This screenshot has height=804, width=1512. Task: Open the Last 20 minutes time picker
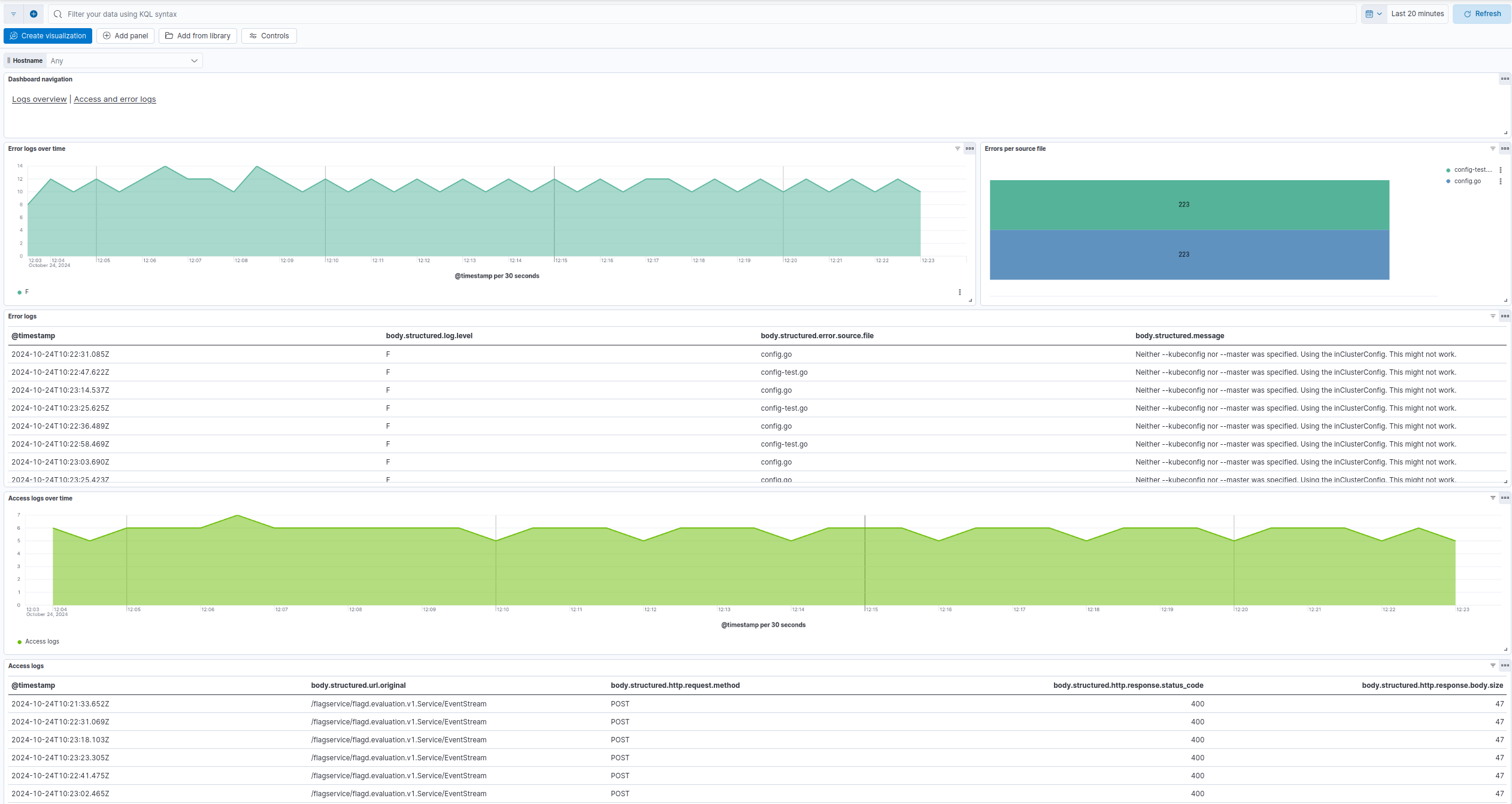tap(1417, 14)
